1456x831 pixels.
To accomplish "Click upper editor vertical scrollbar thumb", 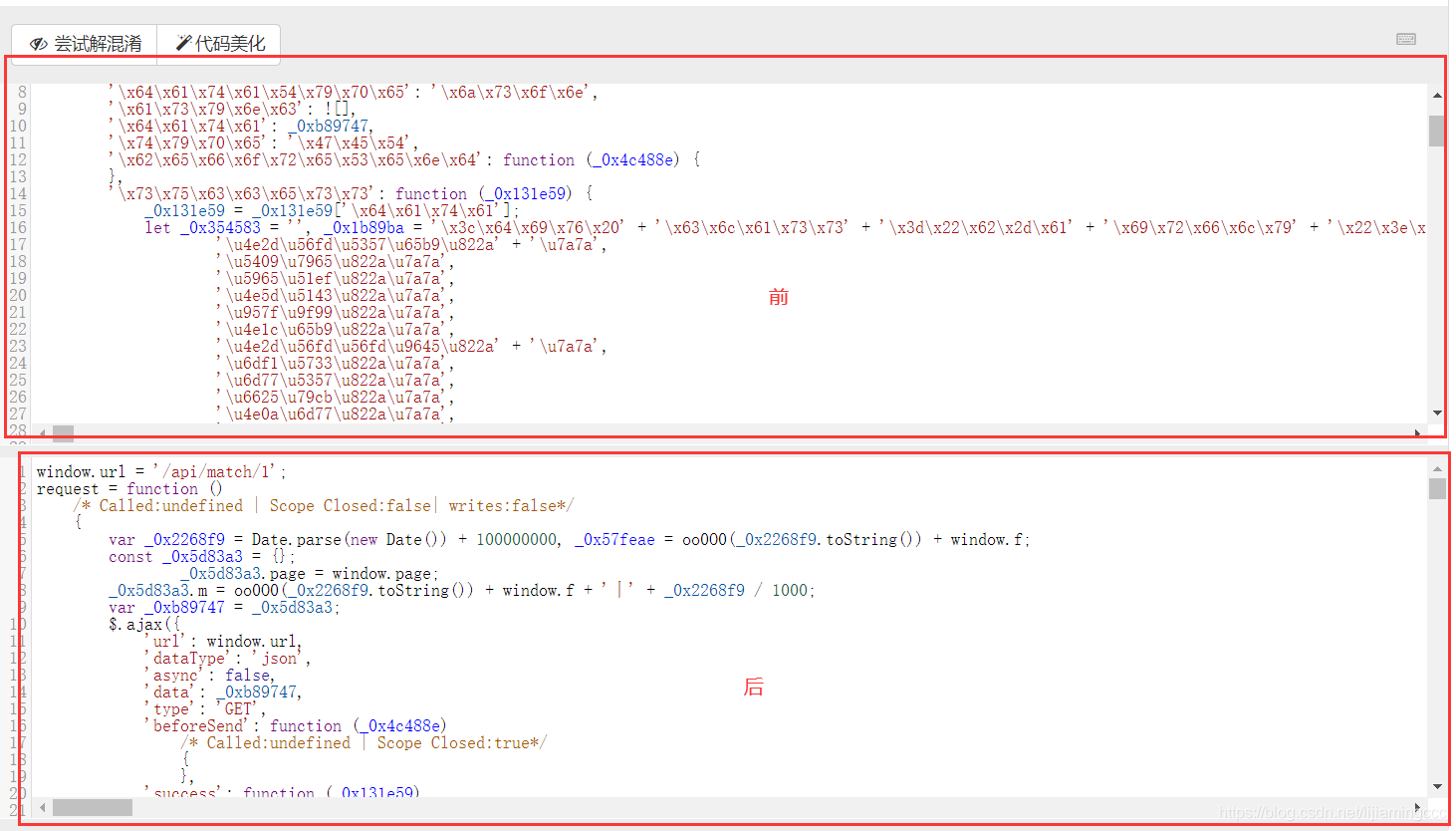I will 1436,131.
